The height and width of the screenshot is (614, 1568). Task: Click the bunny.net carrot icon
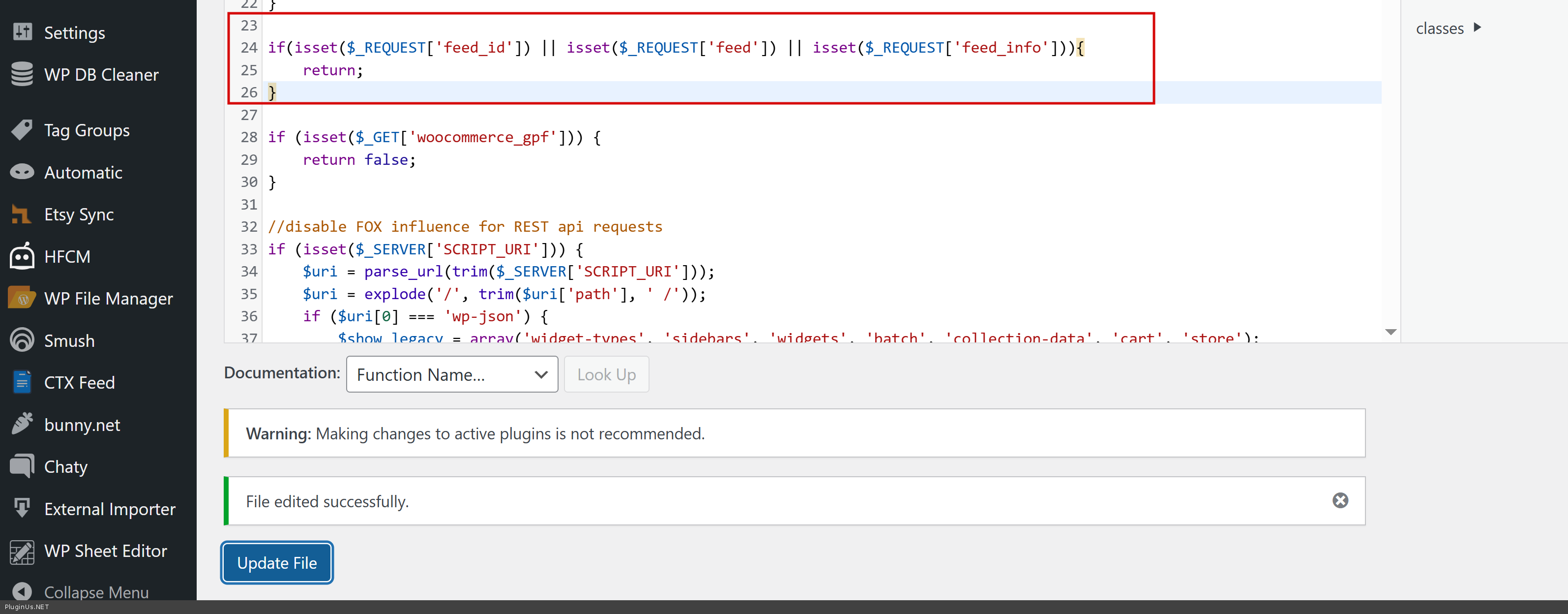pos(23,424)
